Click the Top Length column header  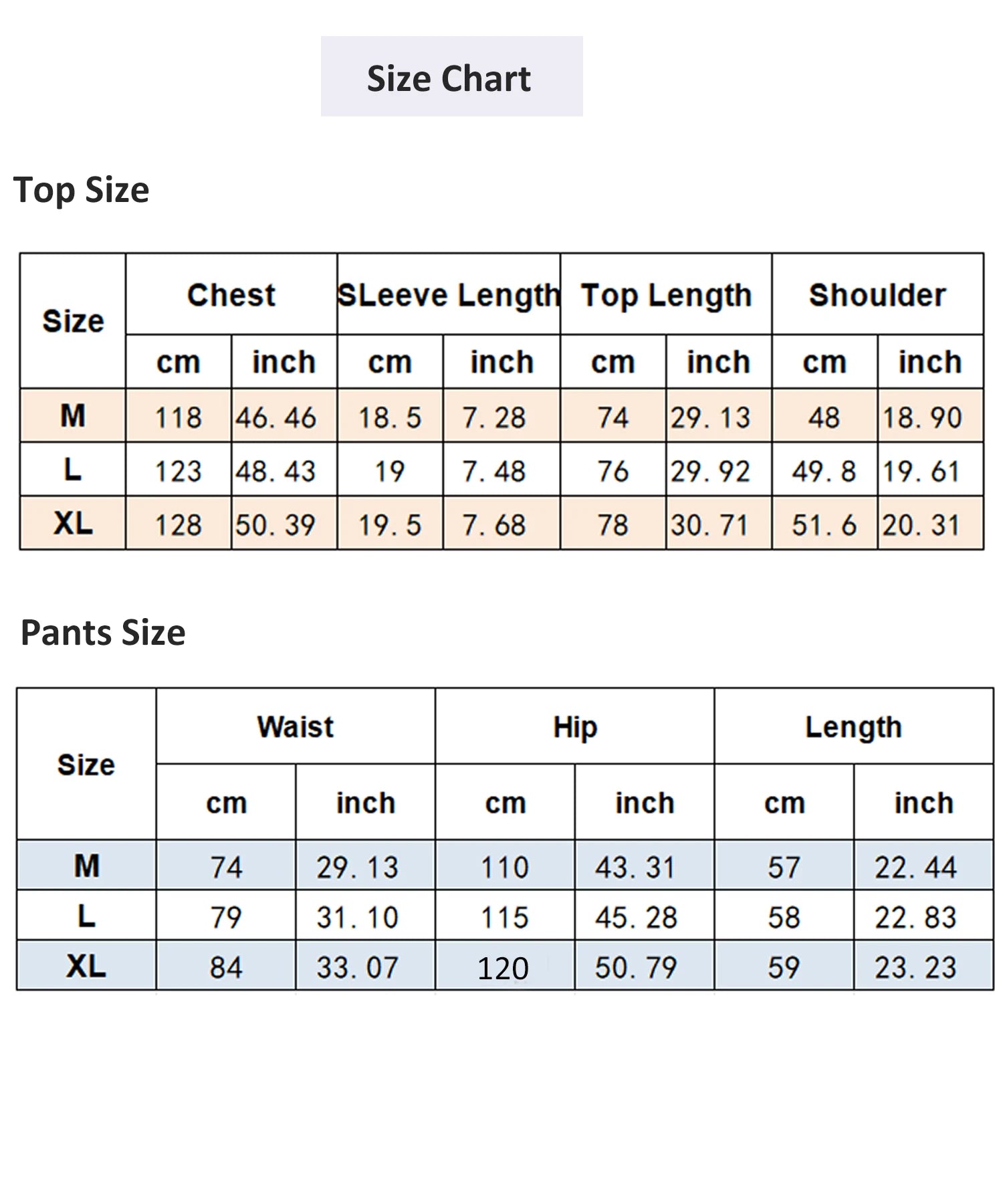666,295
